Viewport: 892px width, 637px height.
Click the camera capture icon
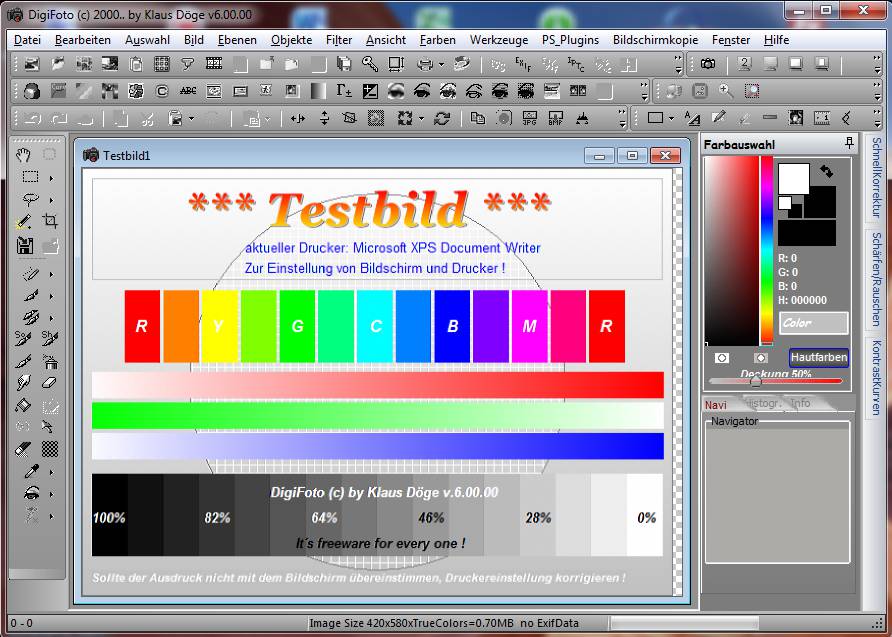tap(708, 64)
